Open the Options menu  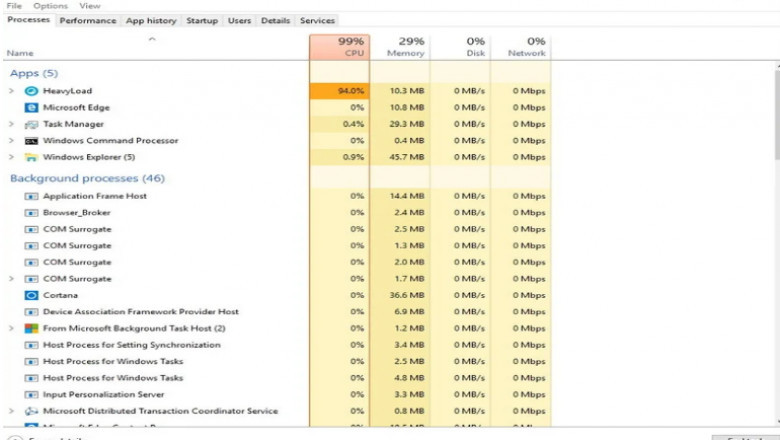[x=50, y=6]
